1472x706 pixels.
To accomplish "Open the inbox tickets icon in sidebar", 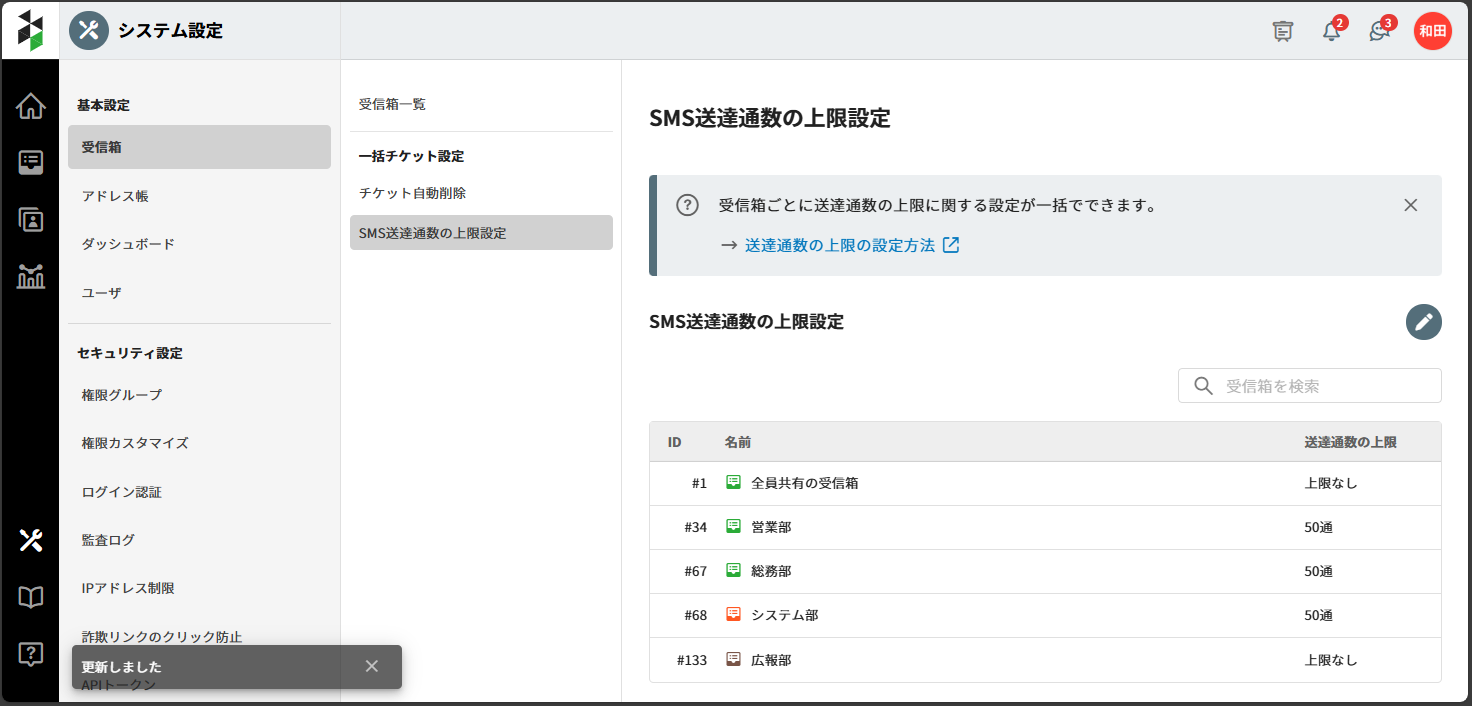I will [x=30, y=163].
